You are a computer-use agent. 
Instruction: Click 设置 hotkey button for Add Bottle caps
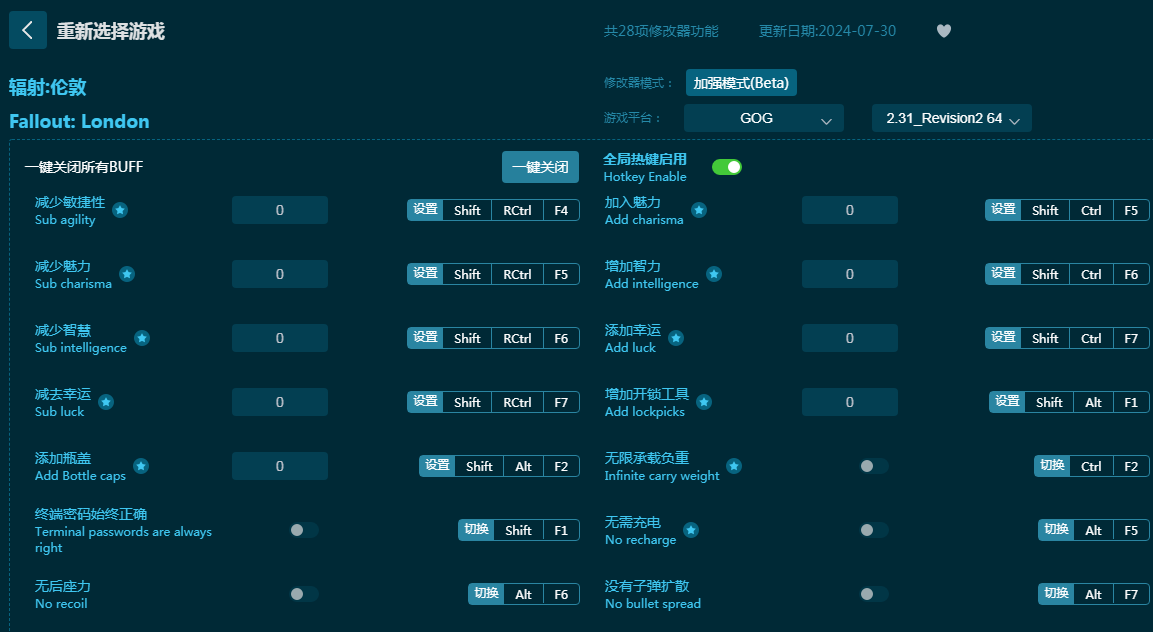click(438, 466)
